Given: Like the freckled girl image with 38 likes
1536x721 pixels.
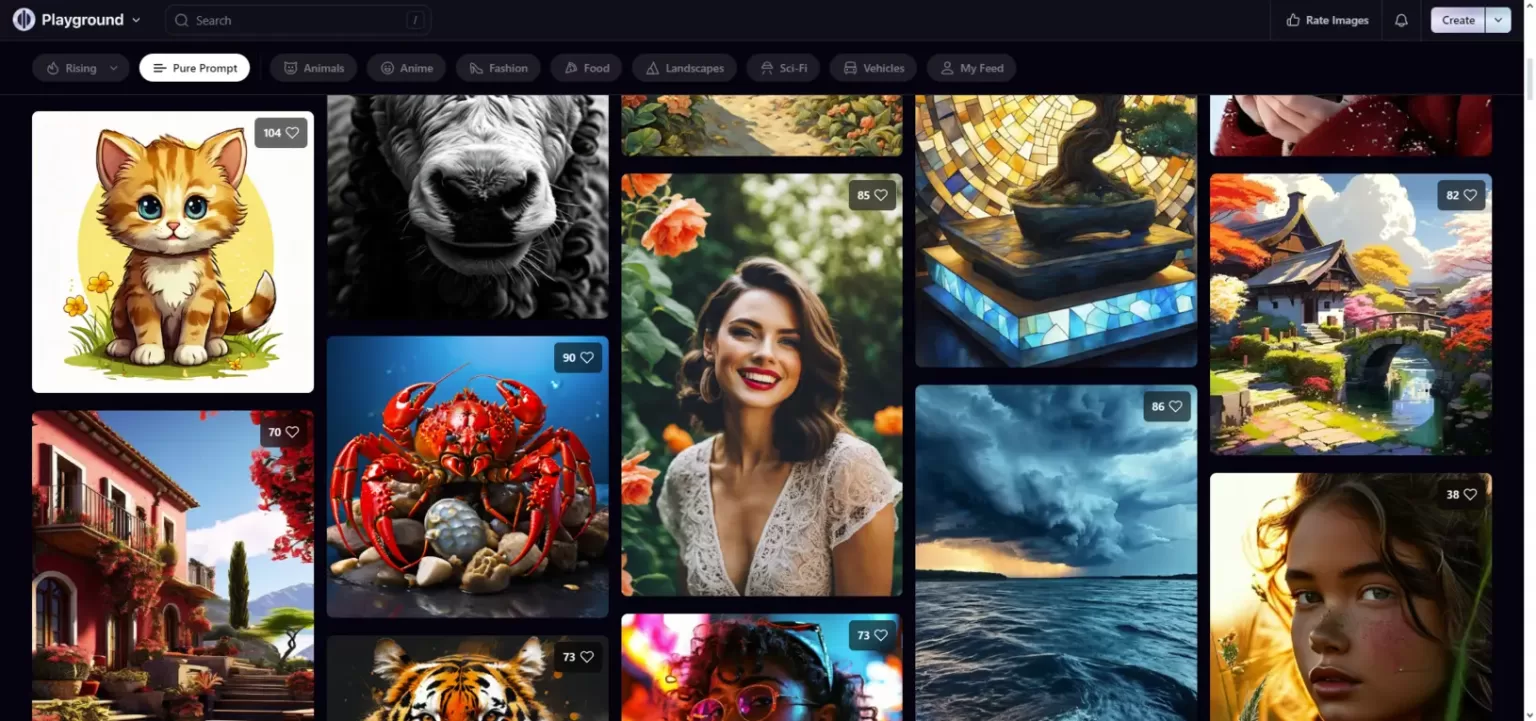Looking at the screenshot, I should tap(1461, 495).
